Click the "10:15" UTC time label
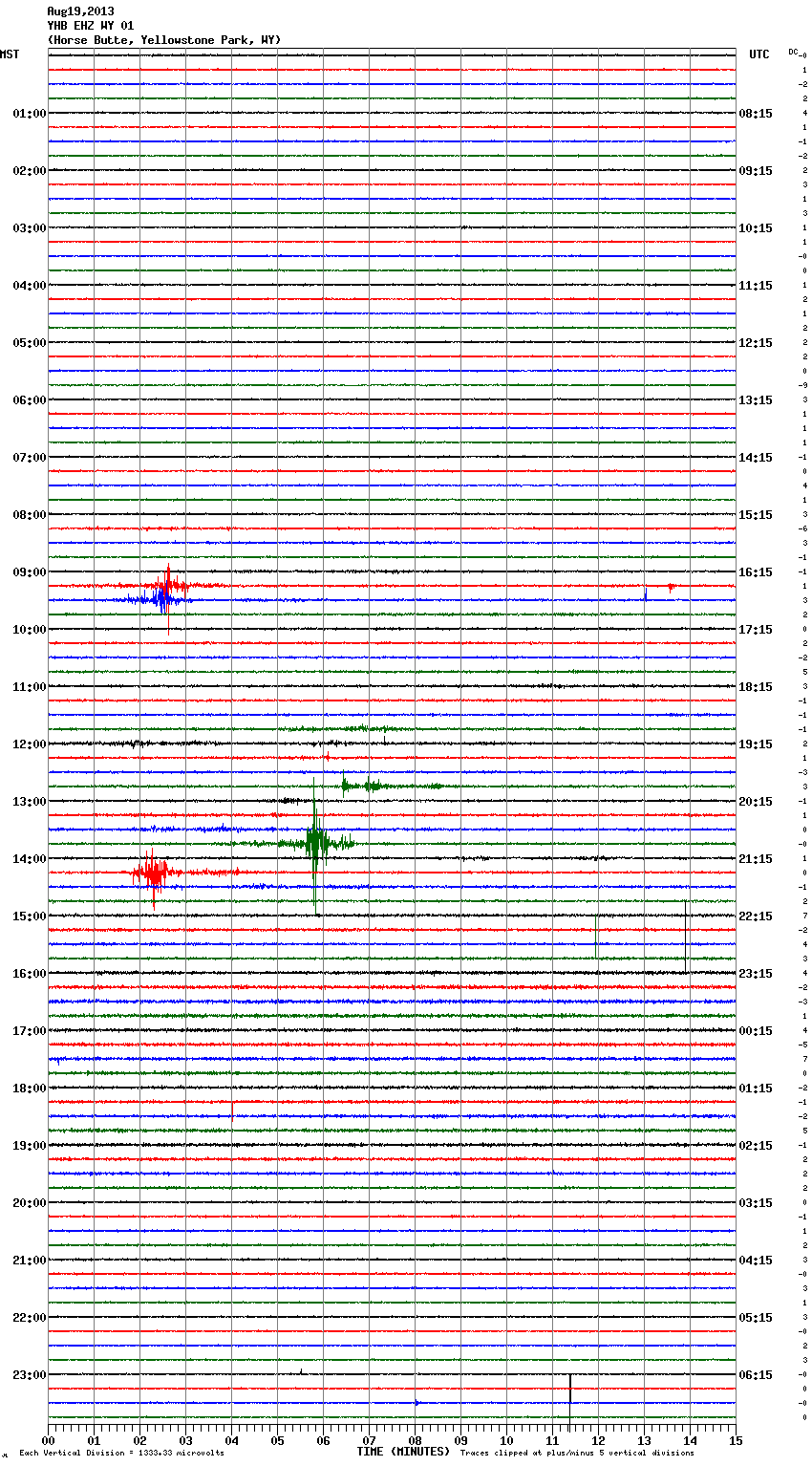The height and width of the screenshot is (1466, 812). click(x=756, y=228)
